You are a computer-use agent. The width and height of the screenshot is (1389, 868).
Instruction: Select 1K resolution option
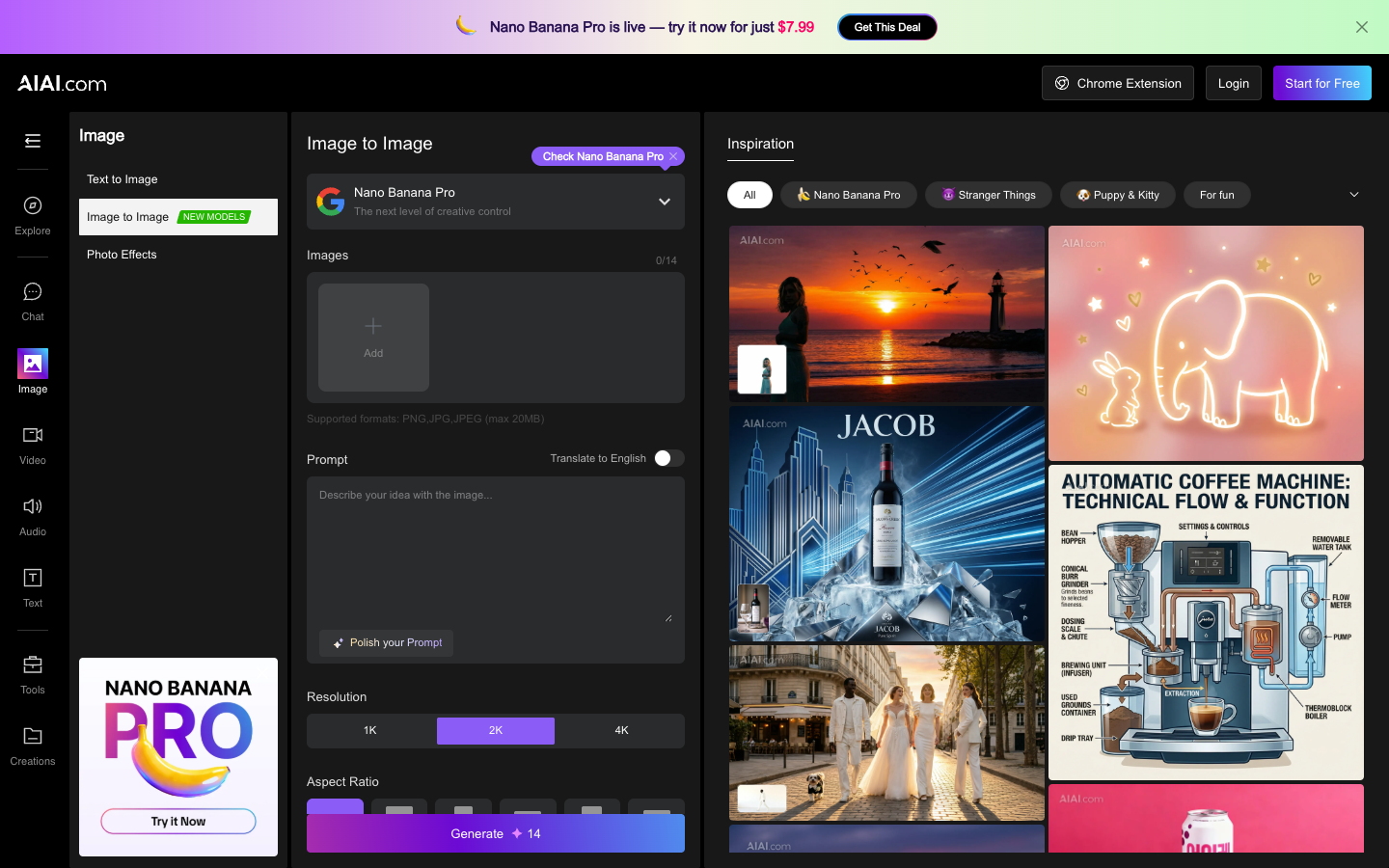click(x=370, y=730)
